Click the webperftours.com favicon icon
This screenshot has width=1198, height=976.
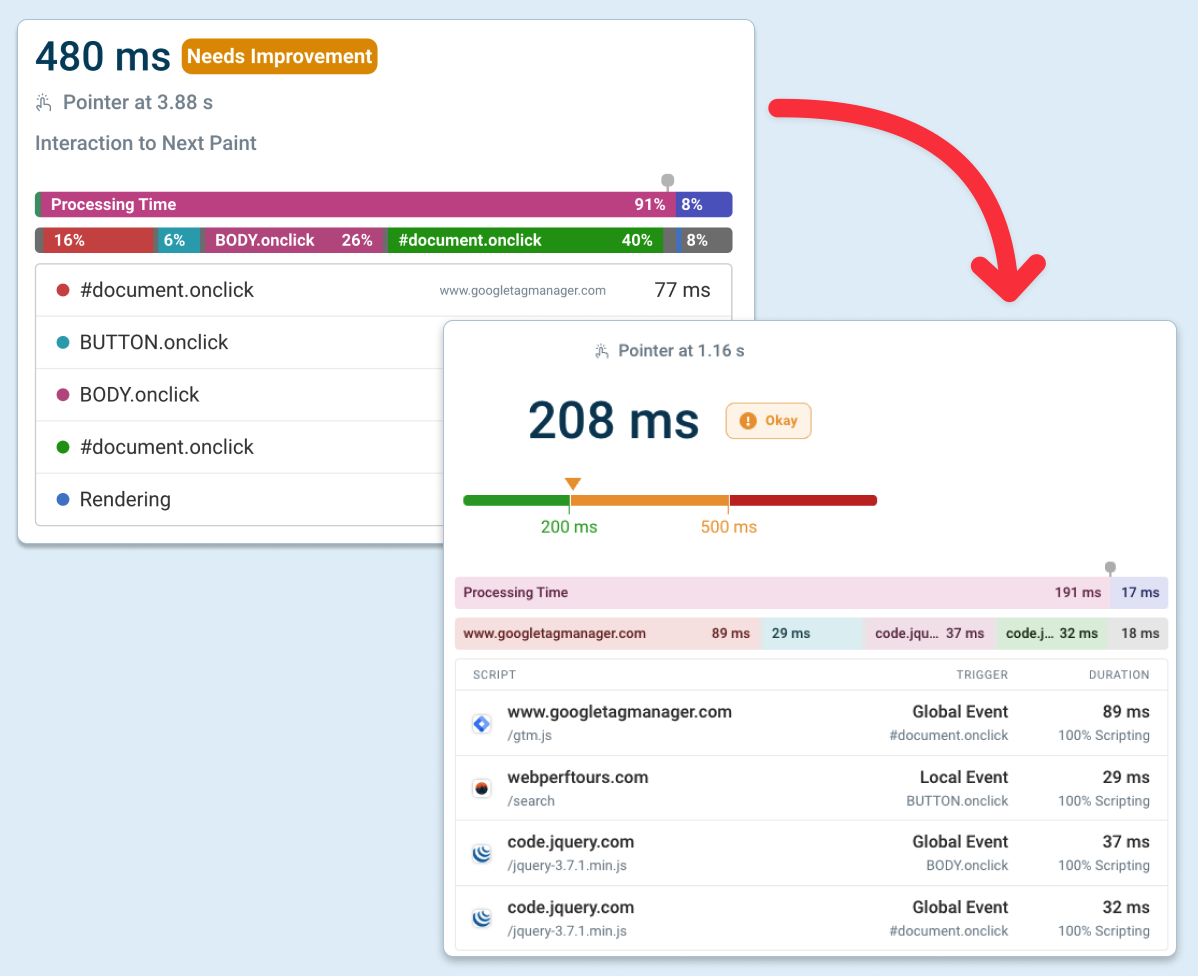coord(482,789)
